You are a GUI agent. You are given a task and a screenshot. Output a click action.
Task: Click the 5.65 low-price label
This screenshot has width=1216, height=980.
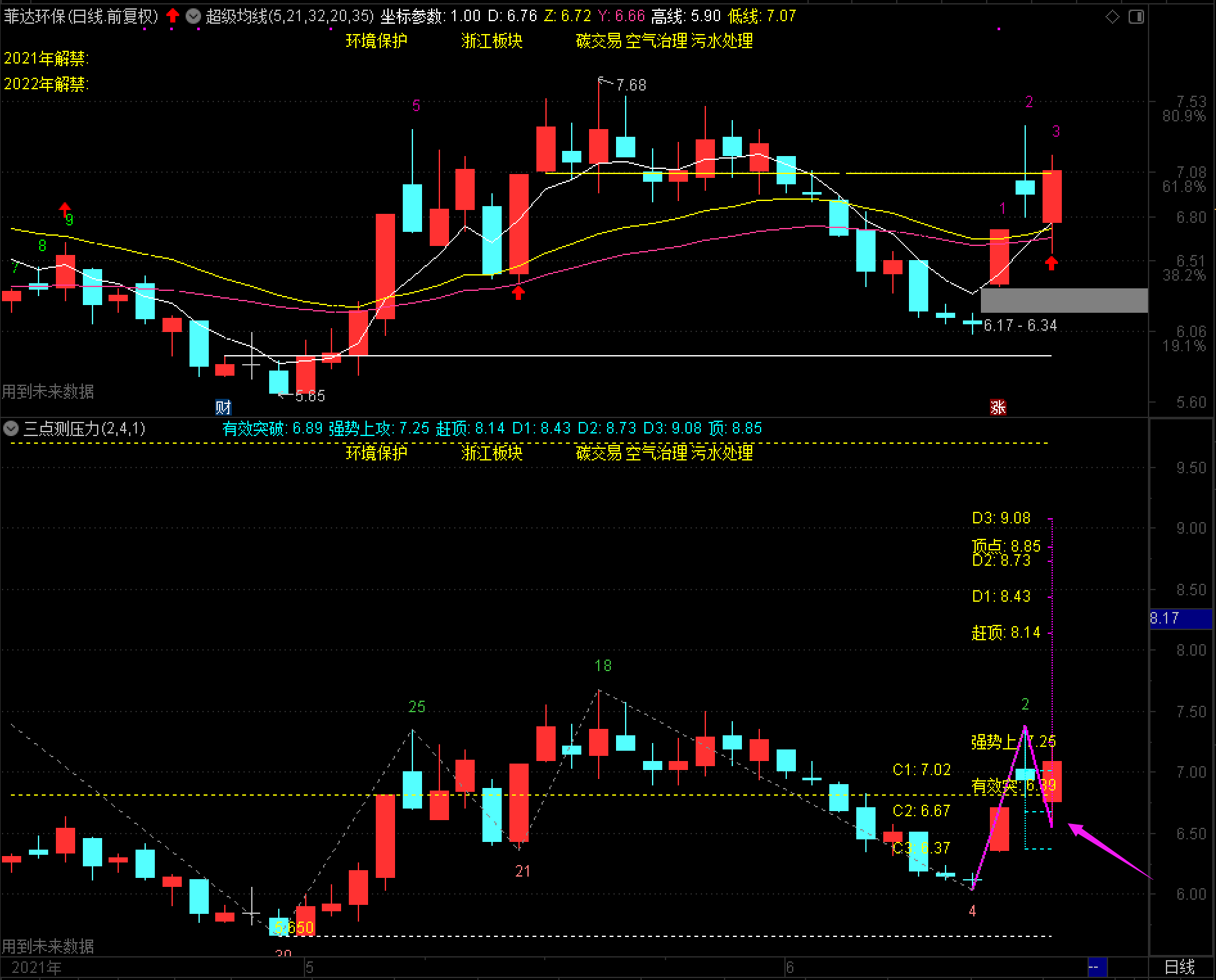[310, 396]
